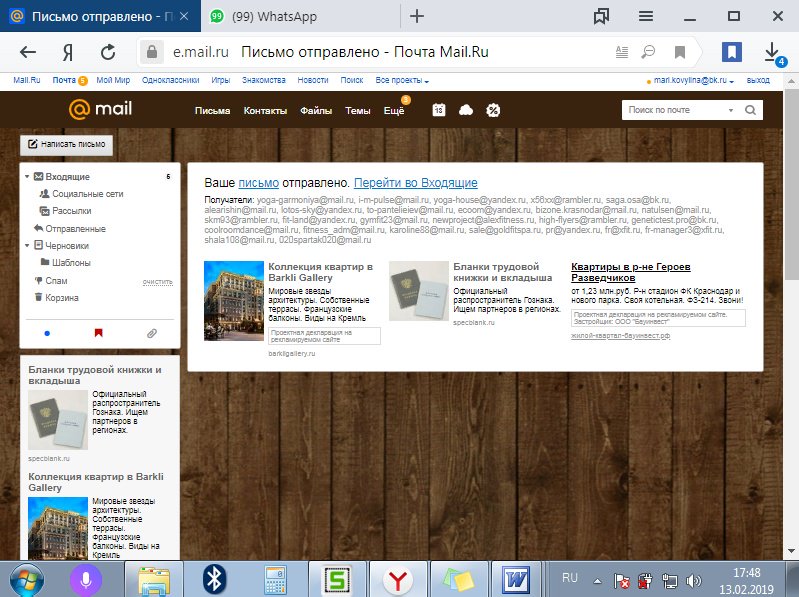The image size is (799, 597).
Task: Open the percent discounts icon in header
Action: coord(493,110)
